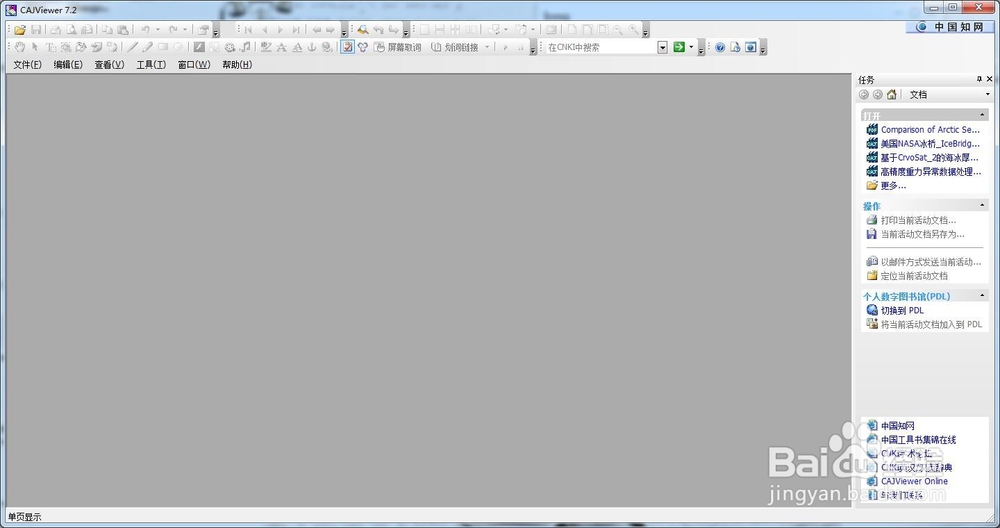
Task: Open the 文件(F) menu
Action: tap(27, 64)
